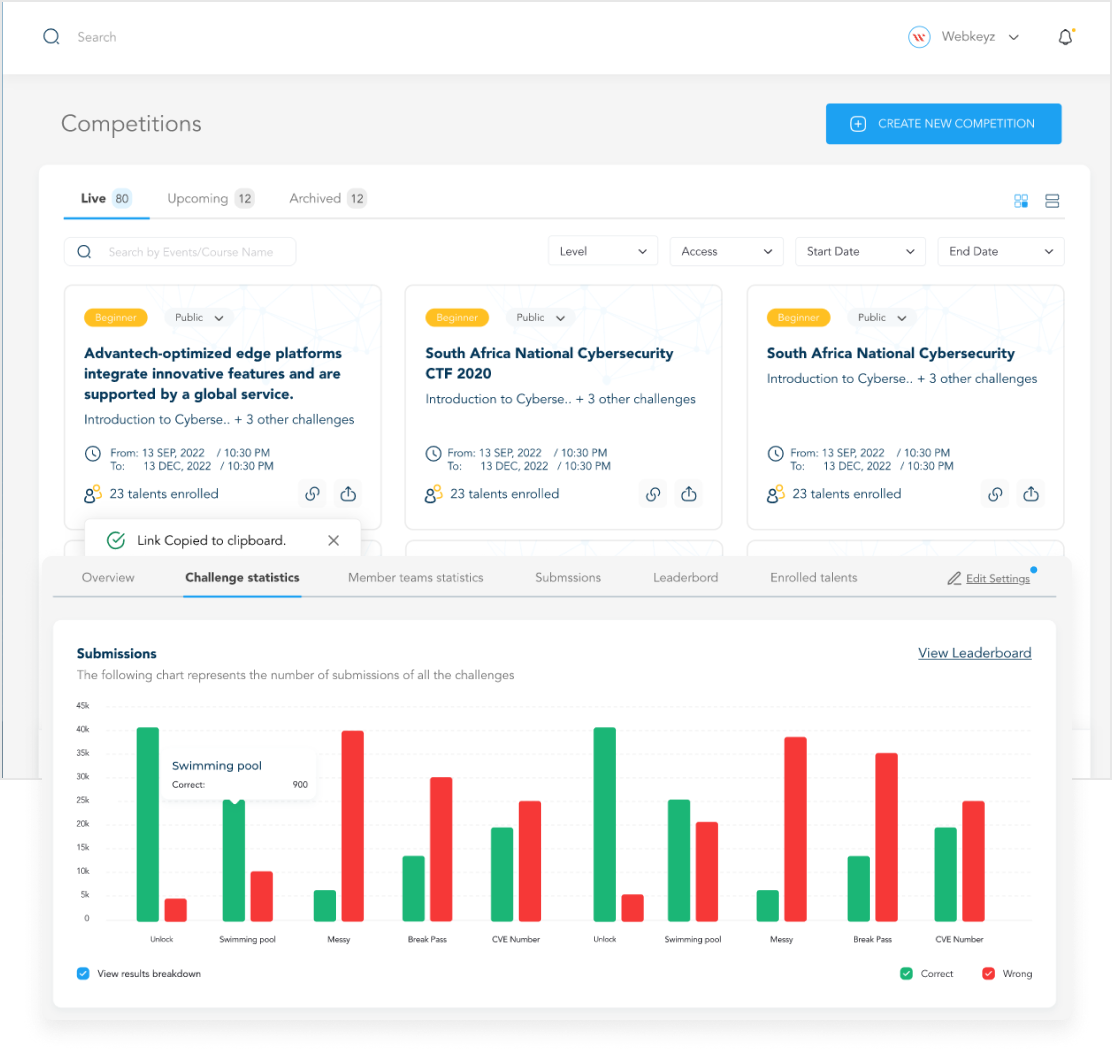Click share icon on Advantech competition card
1112x1050 pixels.
point(348,494)
